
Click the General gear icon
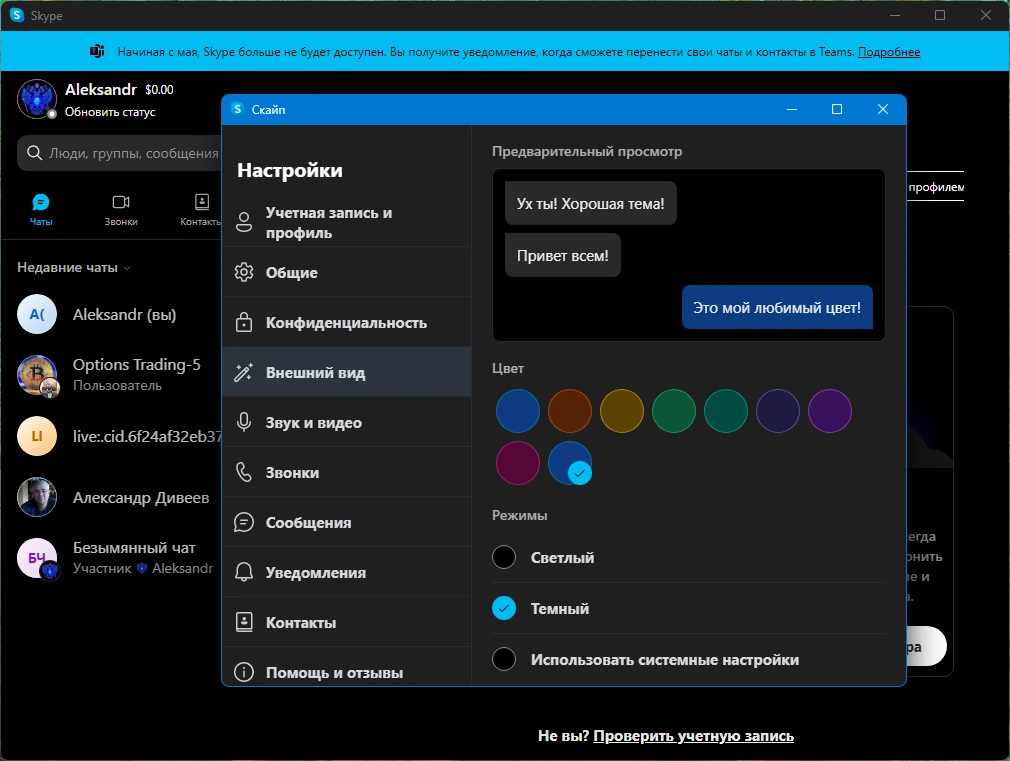coord(243,272)
